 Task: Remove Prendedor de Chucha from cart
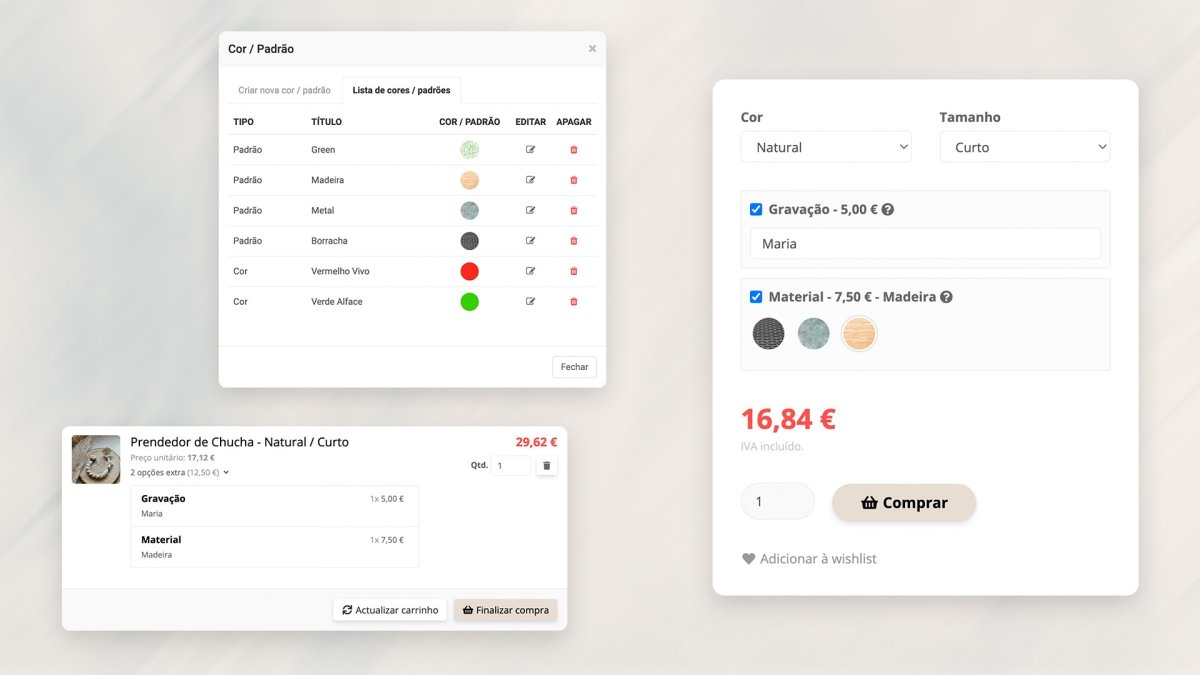(546, 466)
